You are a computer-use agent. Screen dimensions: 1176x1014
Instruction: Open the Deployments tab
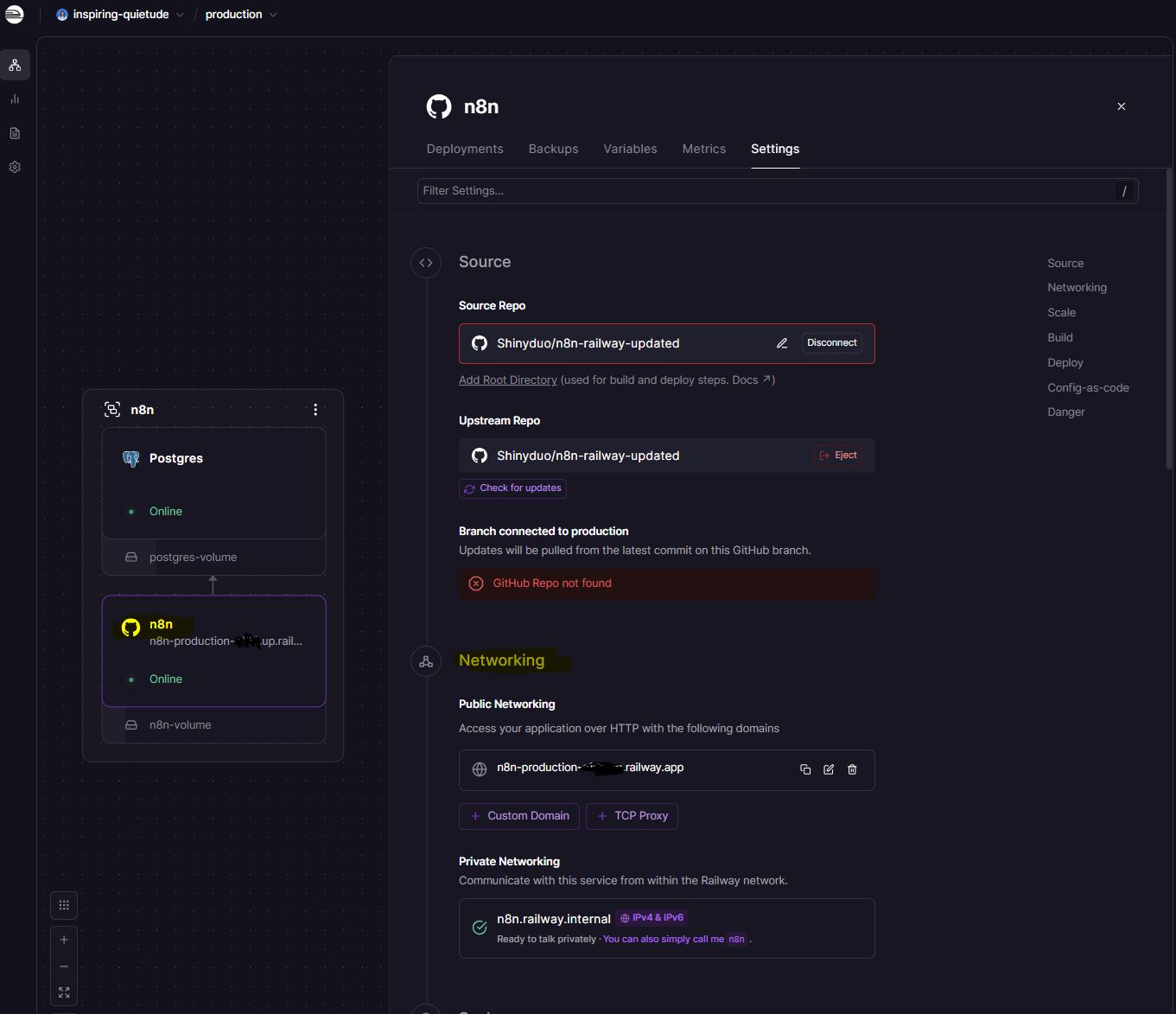coord(465,149)
